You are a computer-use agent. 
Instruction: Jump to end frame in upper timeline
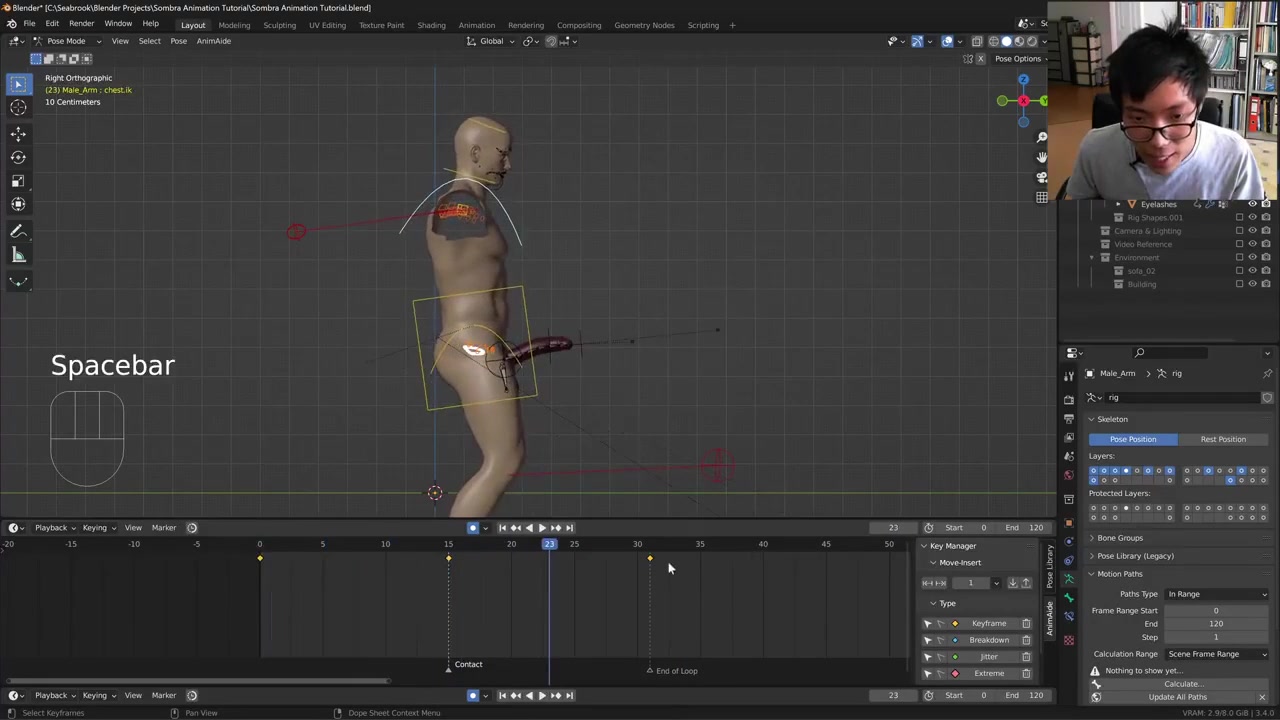pyautogui.click(x=569, y=528)
